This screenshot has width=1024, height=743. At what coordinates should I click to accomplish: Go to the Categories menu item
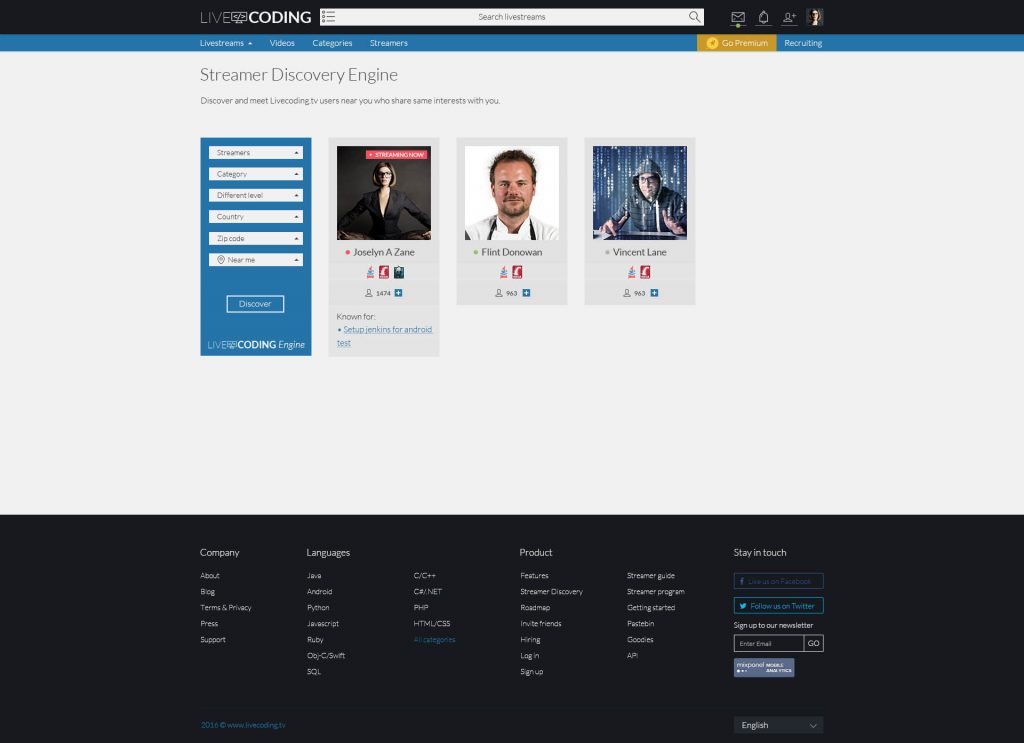tap(332, 43)
